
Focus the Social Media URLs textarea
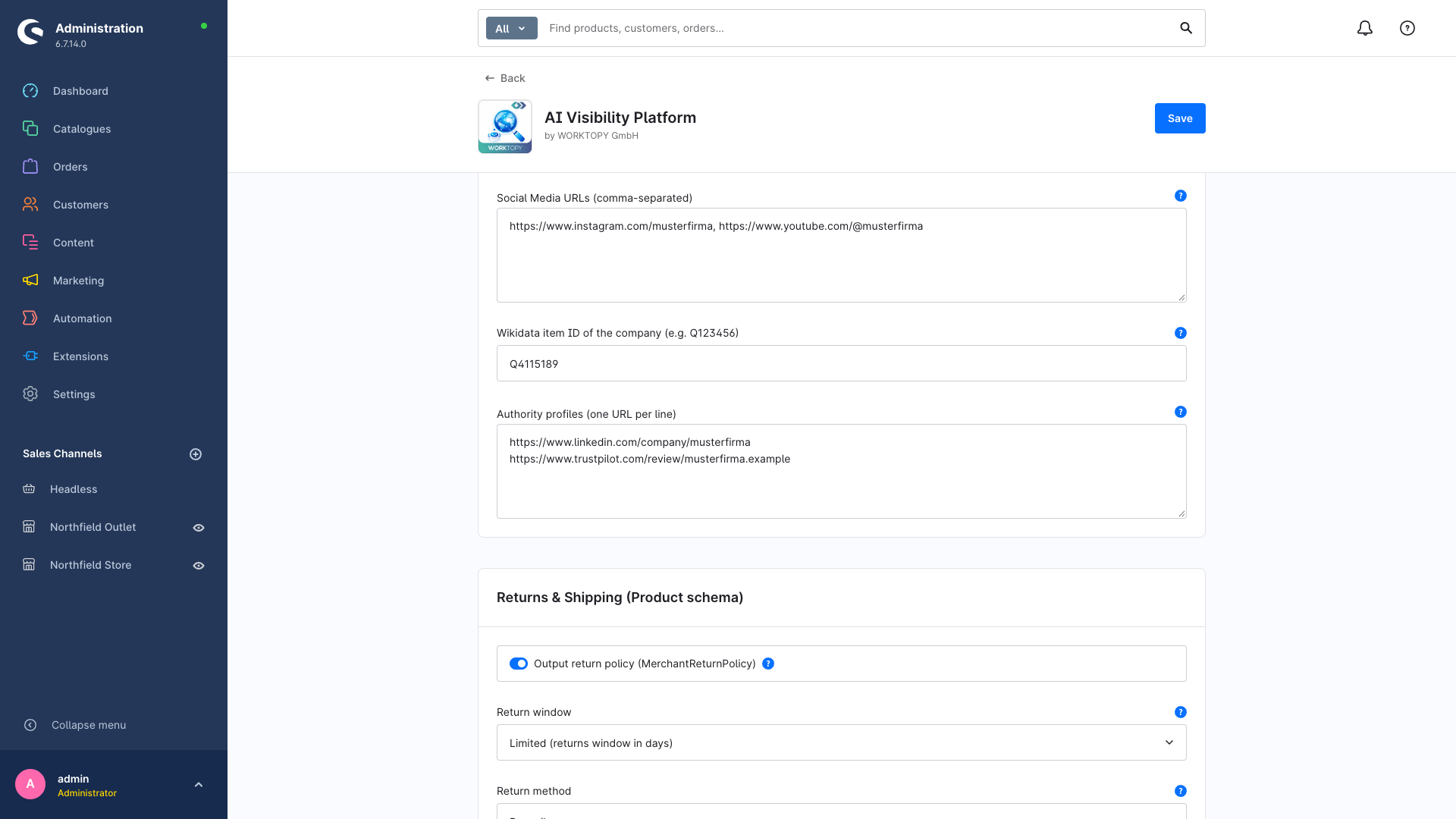[842, 255]
